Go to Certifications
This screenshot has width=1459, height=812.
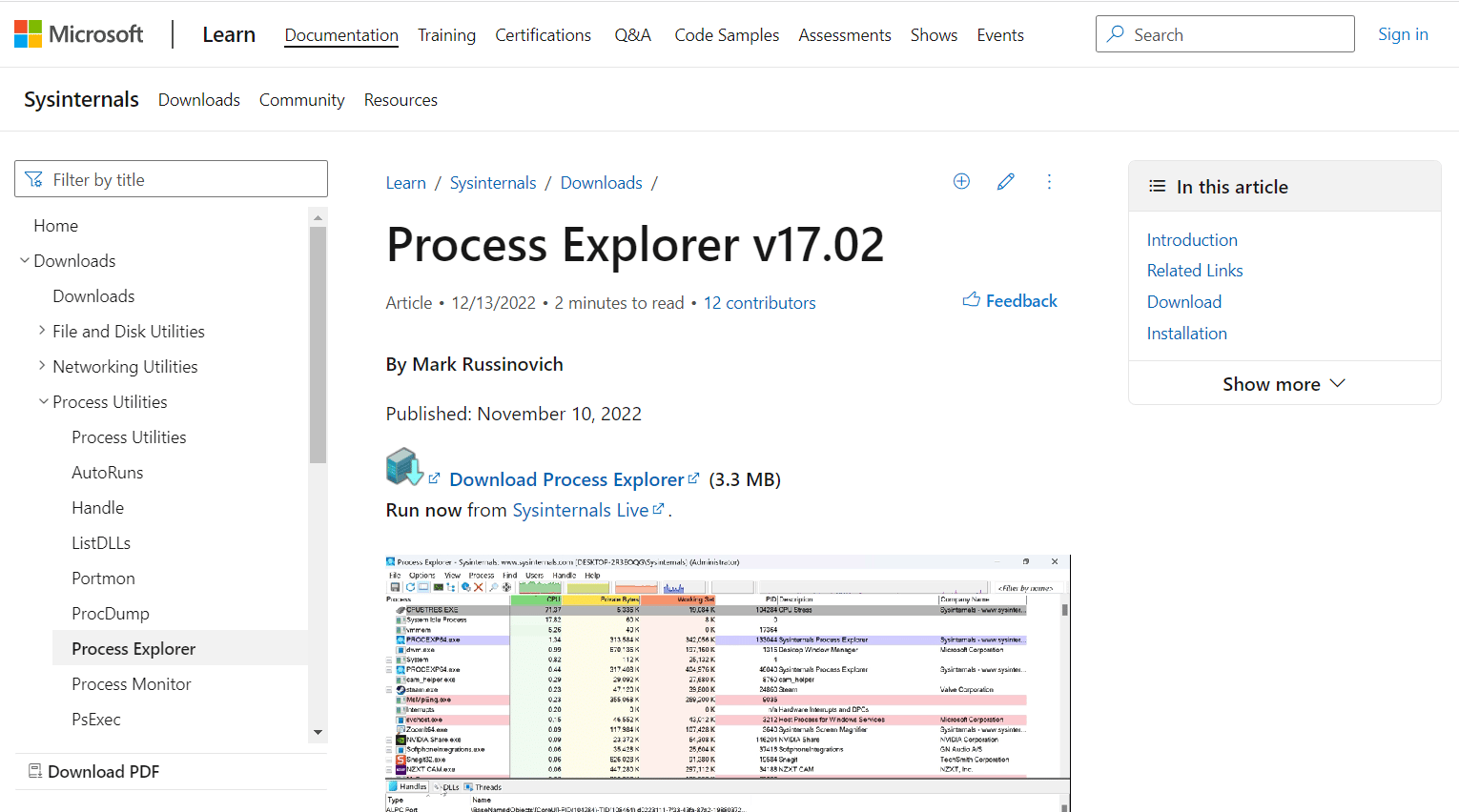(543, 35)
